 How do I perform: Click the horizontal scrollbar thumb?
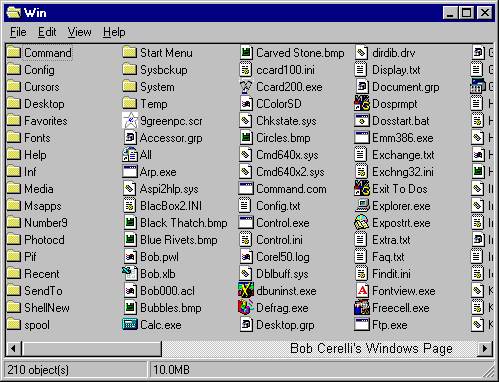click(x=92, y=348)
